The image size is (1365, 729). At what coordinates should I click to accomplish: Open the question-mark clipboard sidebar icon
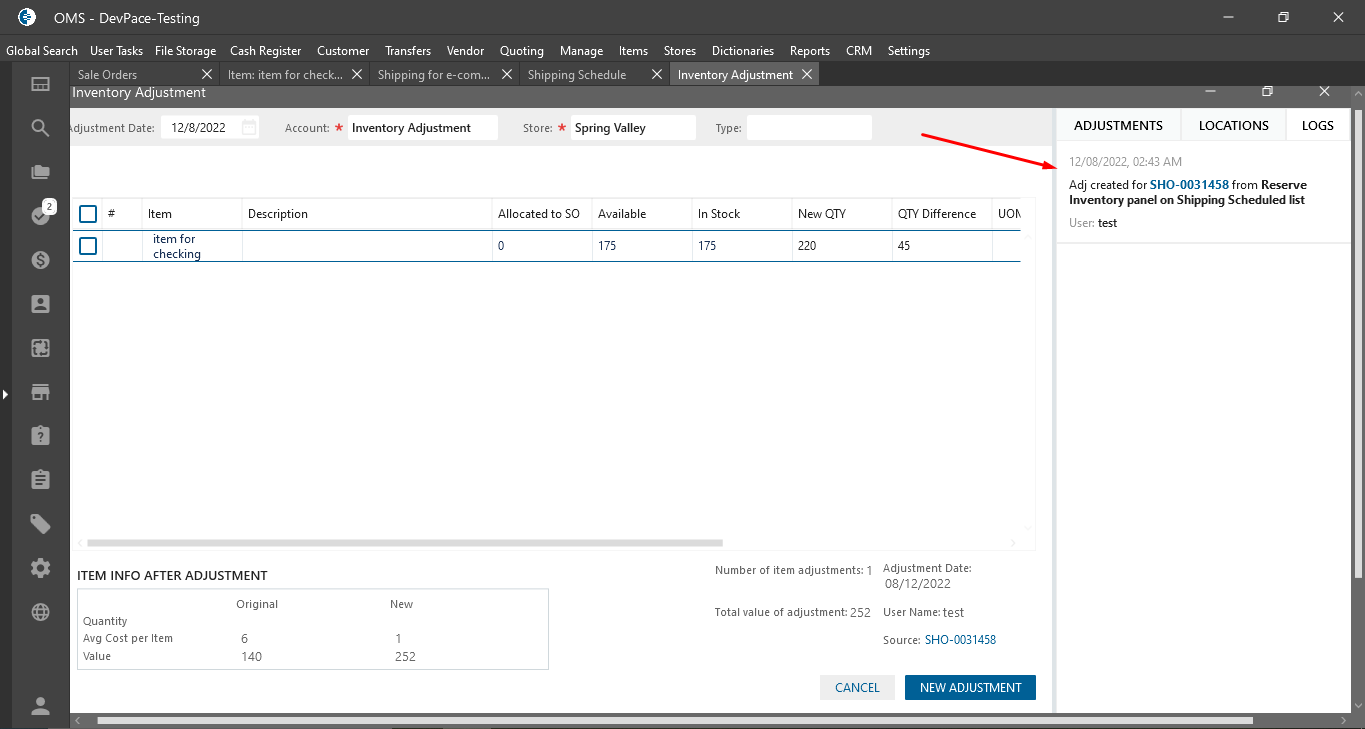click(x=40, y=436)
